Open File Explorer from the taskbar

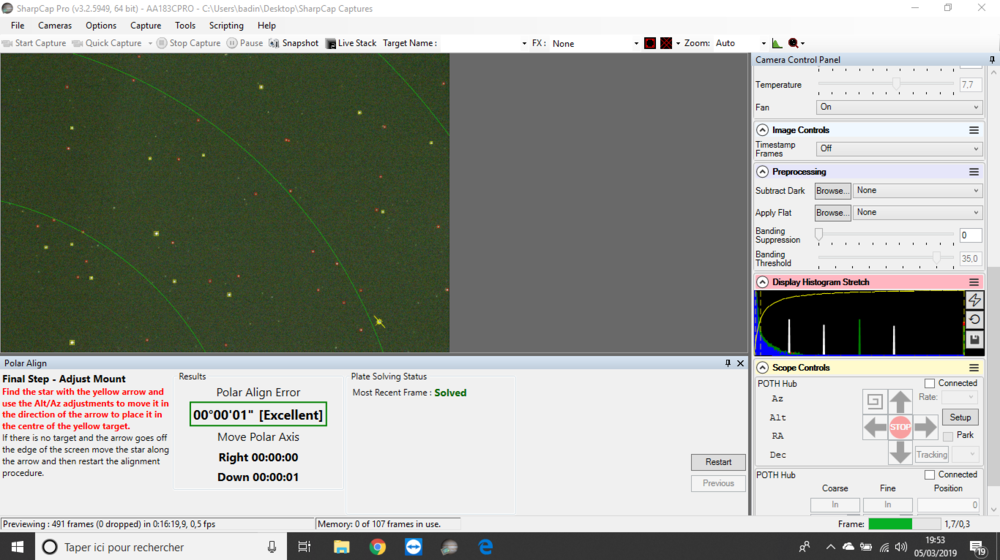[342, 547]
